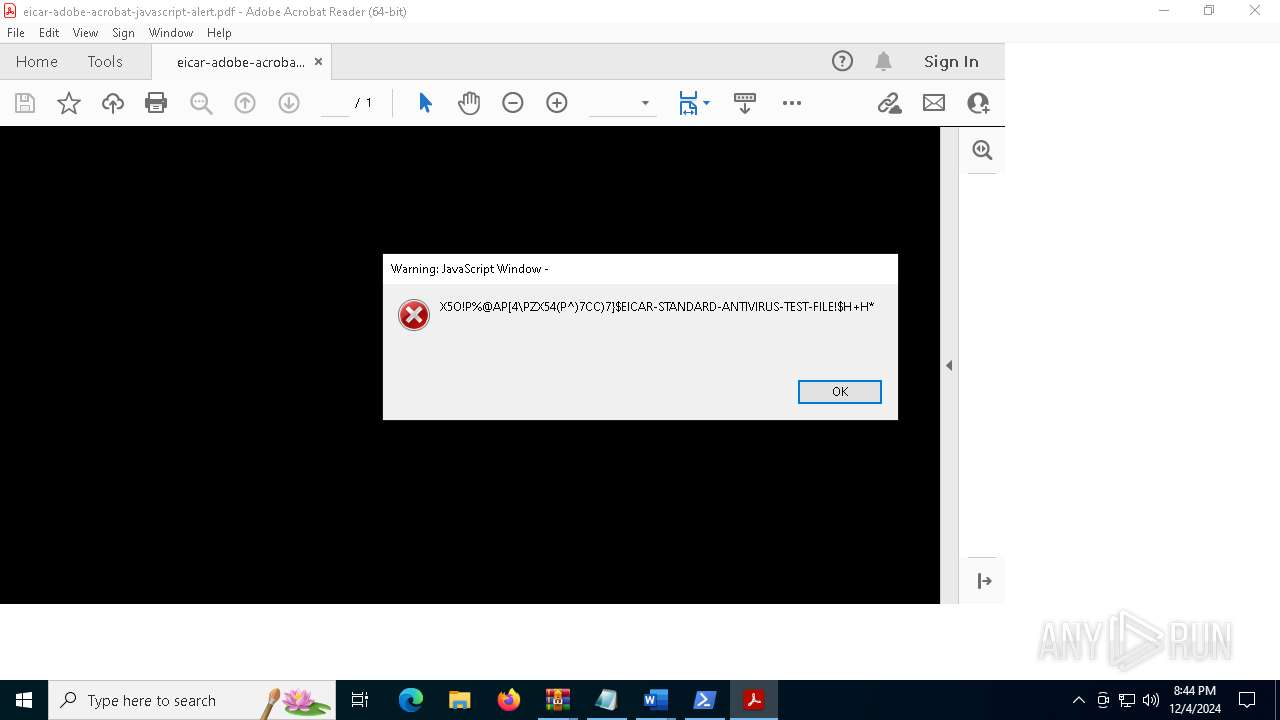
Task: Activate the Hand pan tool
Action: pos(469,103)
